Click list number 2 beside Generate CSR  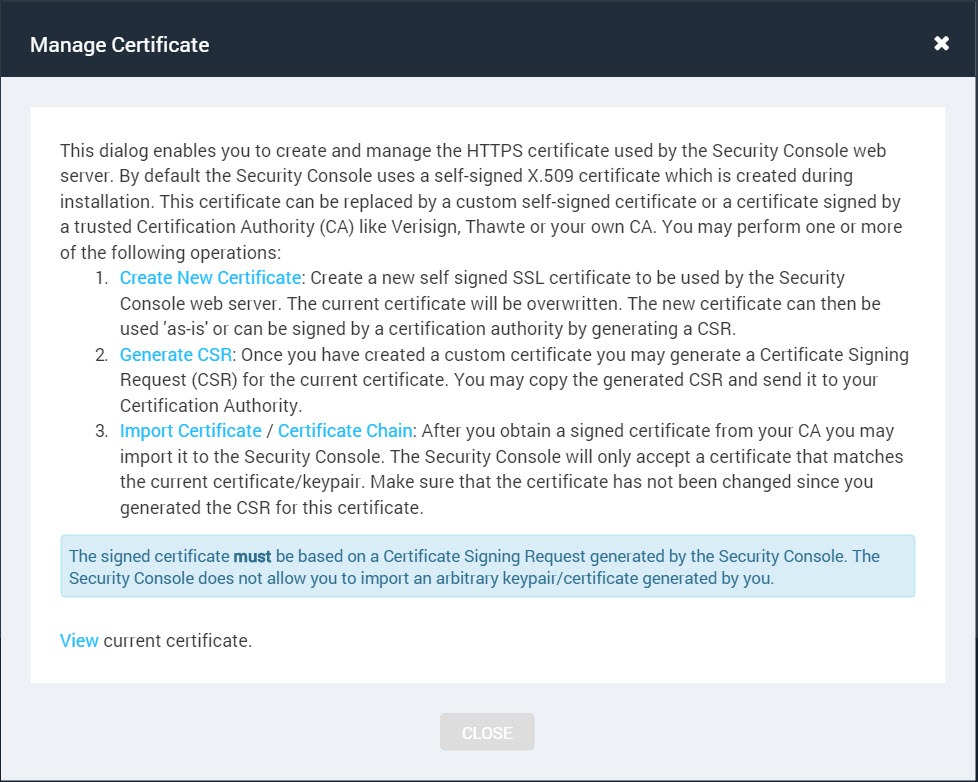pos(102,355)
